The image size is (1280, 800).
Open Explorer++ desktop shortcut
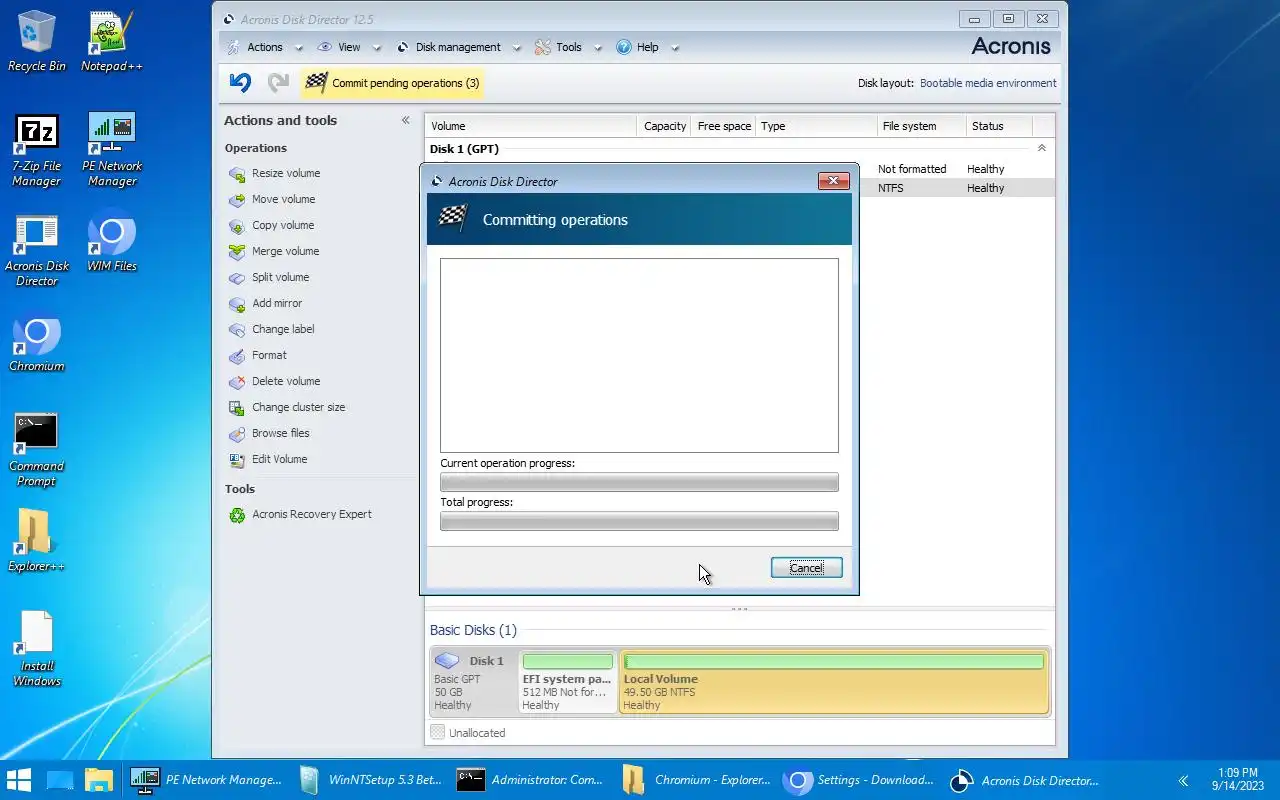coord(37,541)
